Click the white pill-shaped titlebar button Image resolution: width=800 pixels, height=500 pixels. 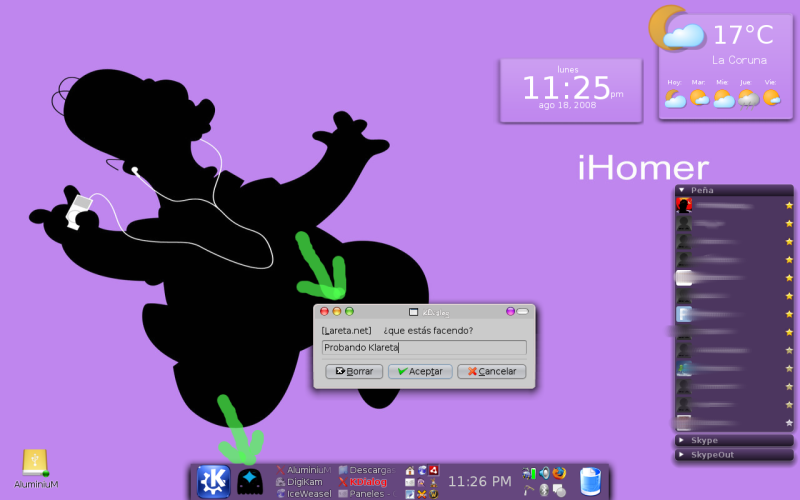point(522,311)
